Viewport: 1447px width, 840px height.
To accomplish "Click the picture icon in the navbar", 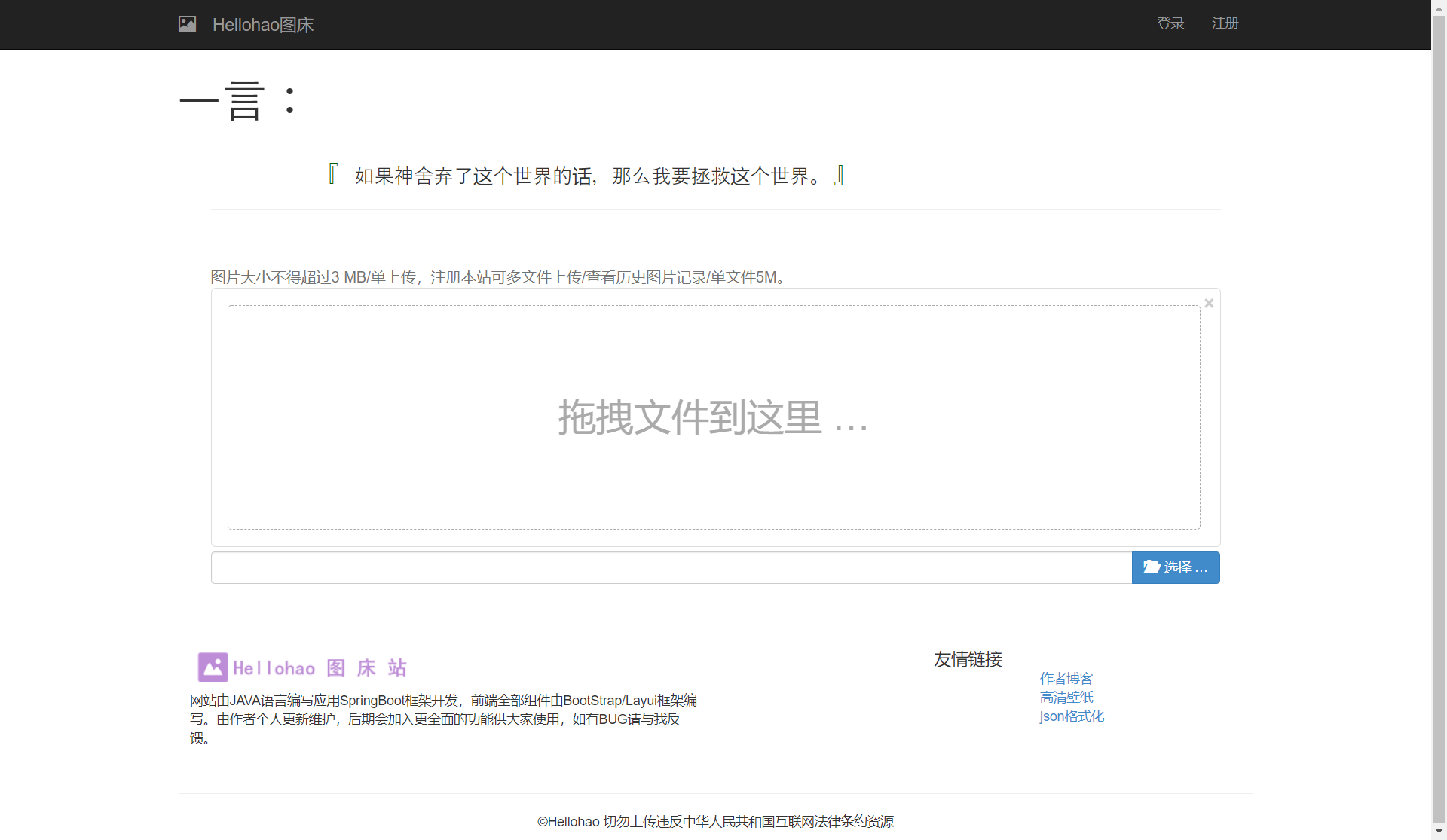I will point(187,24).
